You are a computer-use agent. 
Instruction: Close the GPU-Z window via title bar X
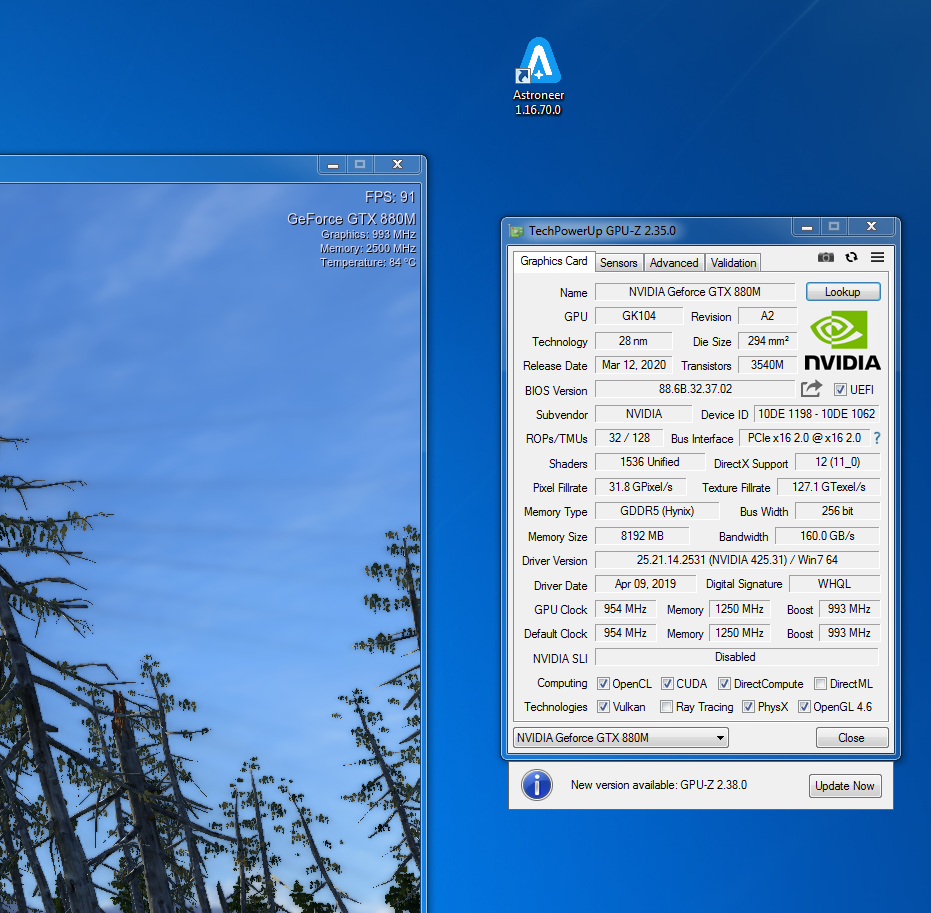coord(872,226)
